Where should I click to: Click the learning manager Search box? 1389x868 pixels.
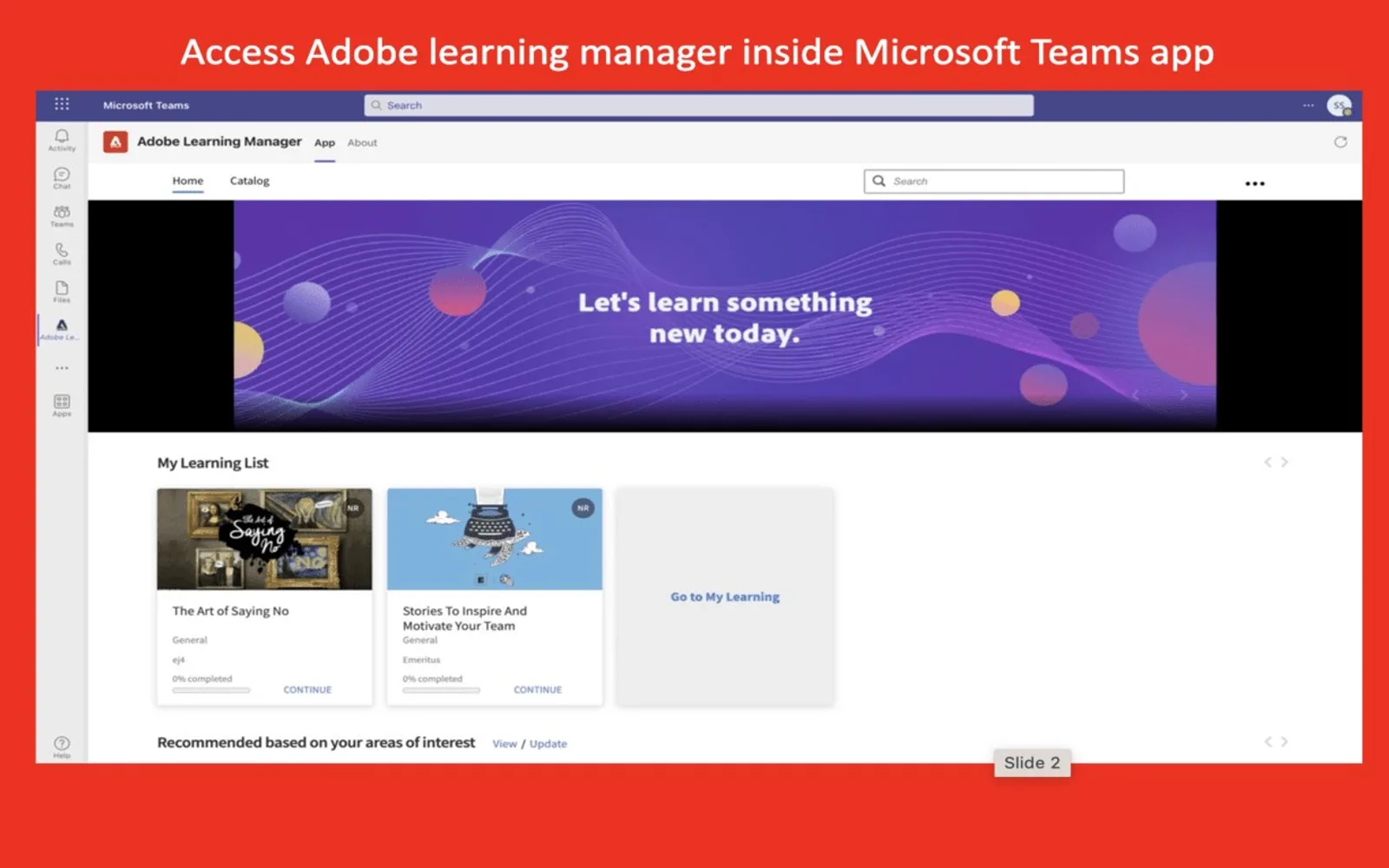click(x=994, y=181)
